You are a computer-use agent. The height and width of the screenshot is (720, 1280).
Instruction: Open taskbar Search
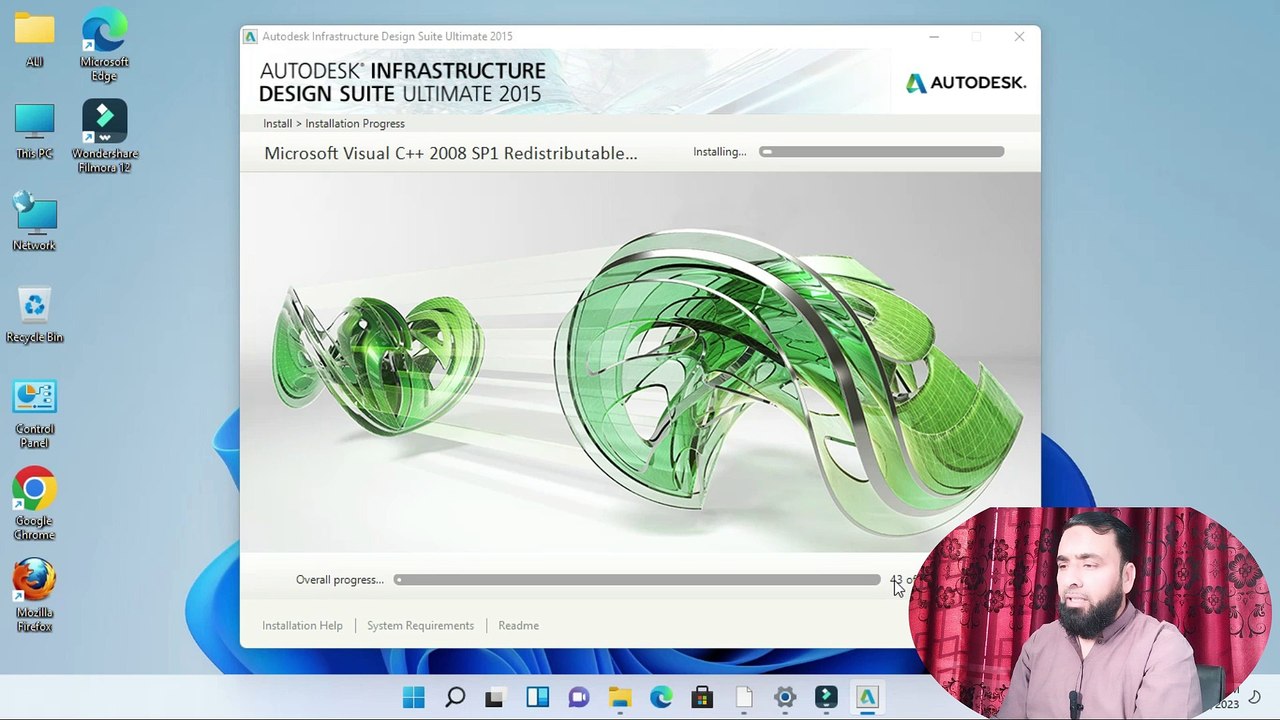455,697
